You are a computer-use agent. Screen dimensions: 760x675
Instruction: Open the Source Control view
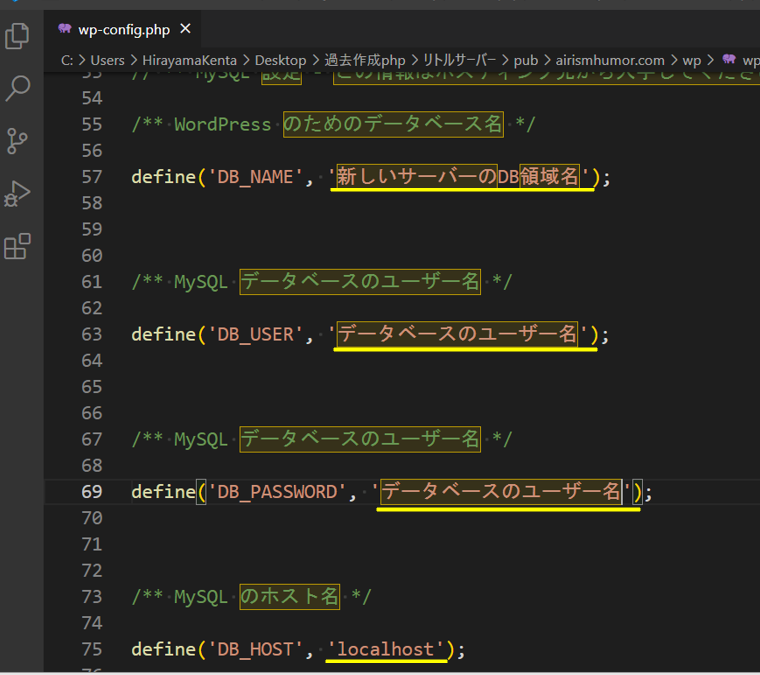17,141
